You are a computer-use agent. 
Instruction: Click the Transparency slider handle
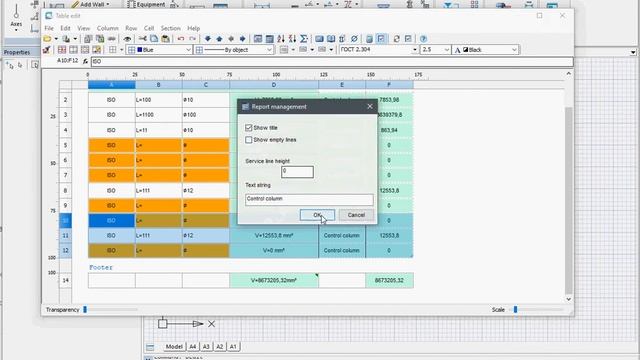[85, 310]
